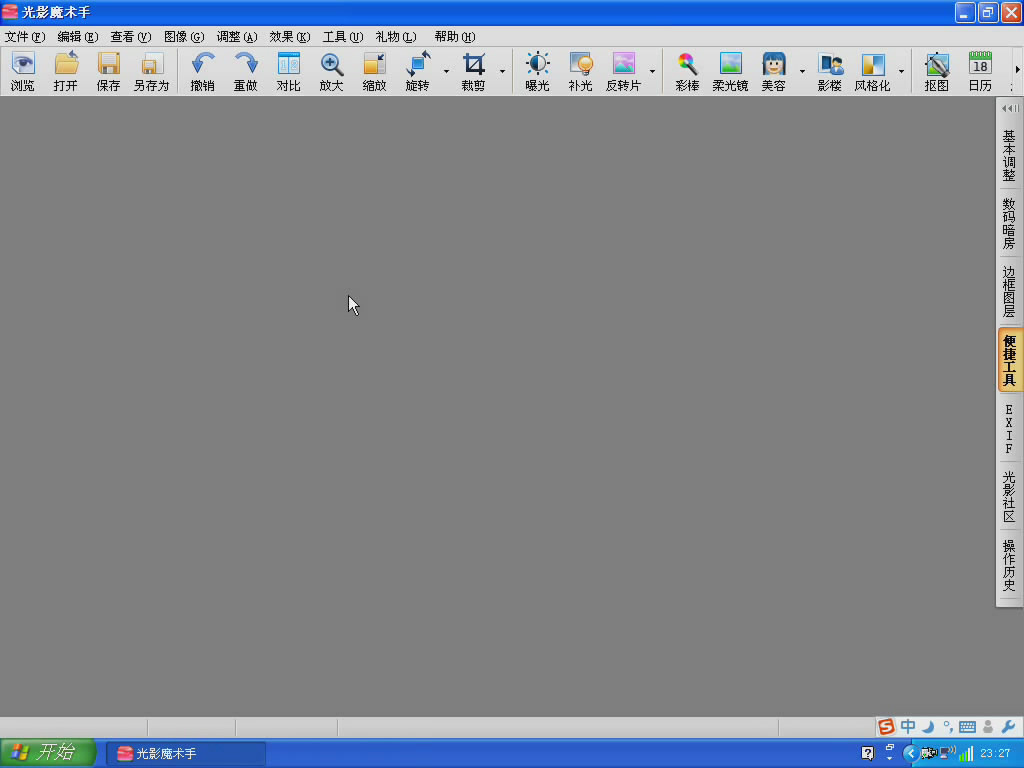The width and height of the screenshot is (1024, 768).
Task: Expand the 旋转 dropdown arrow
Action: click(x=446, y=71)
